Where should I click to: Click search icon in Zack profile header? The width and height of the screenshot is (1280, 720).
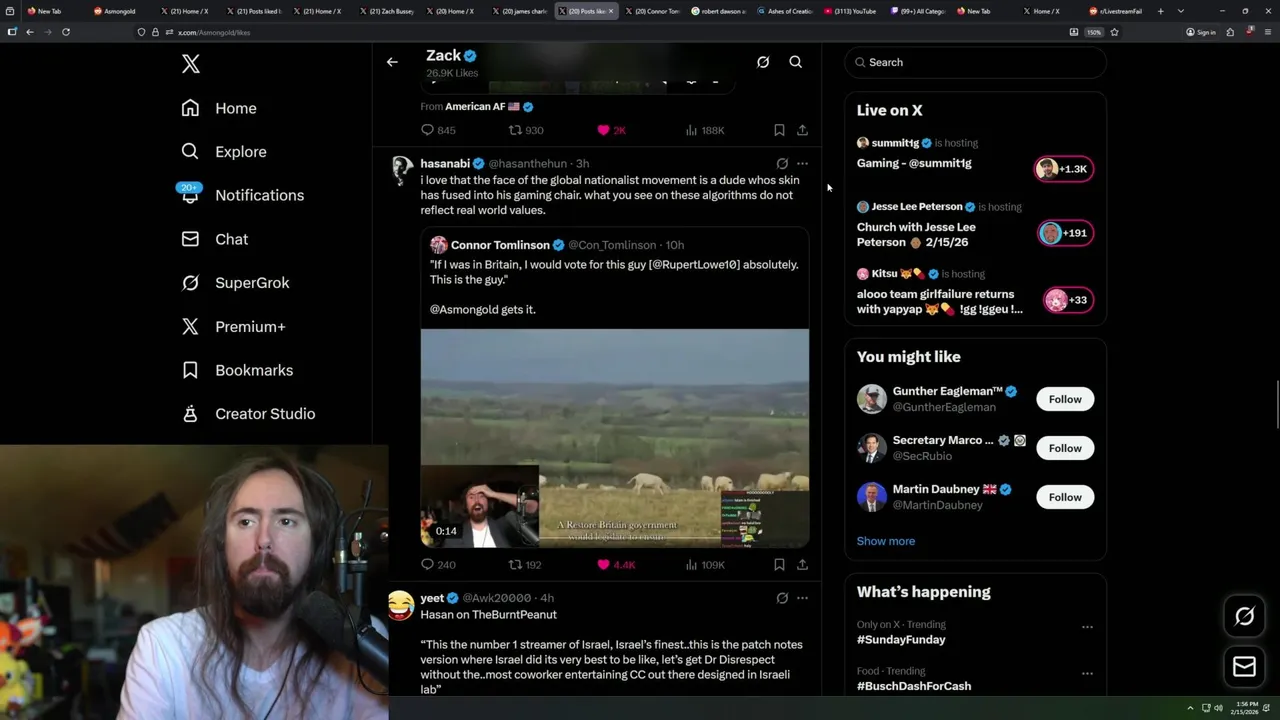click(x=796, y=62)
